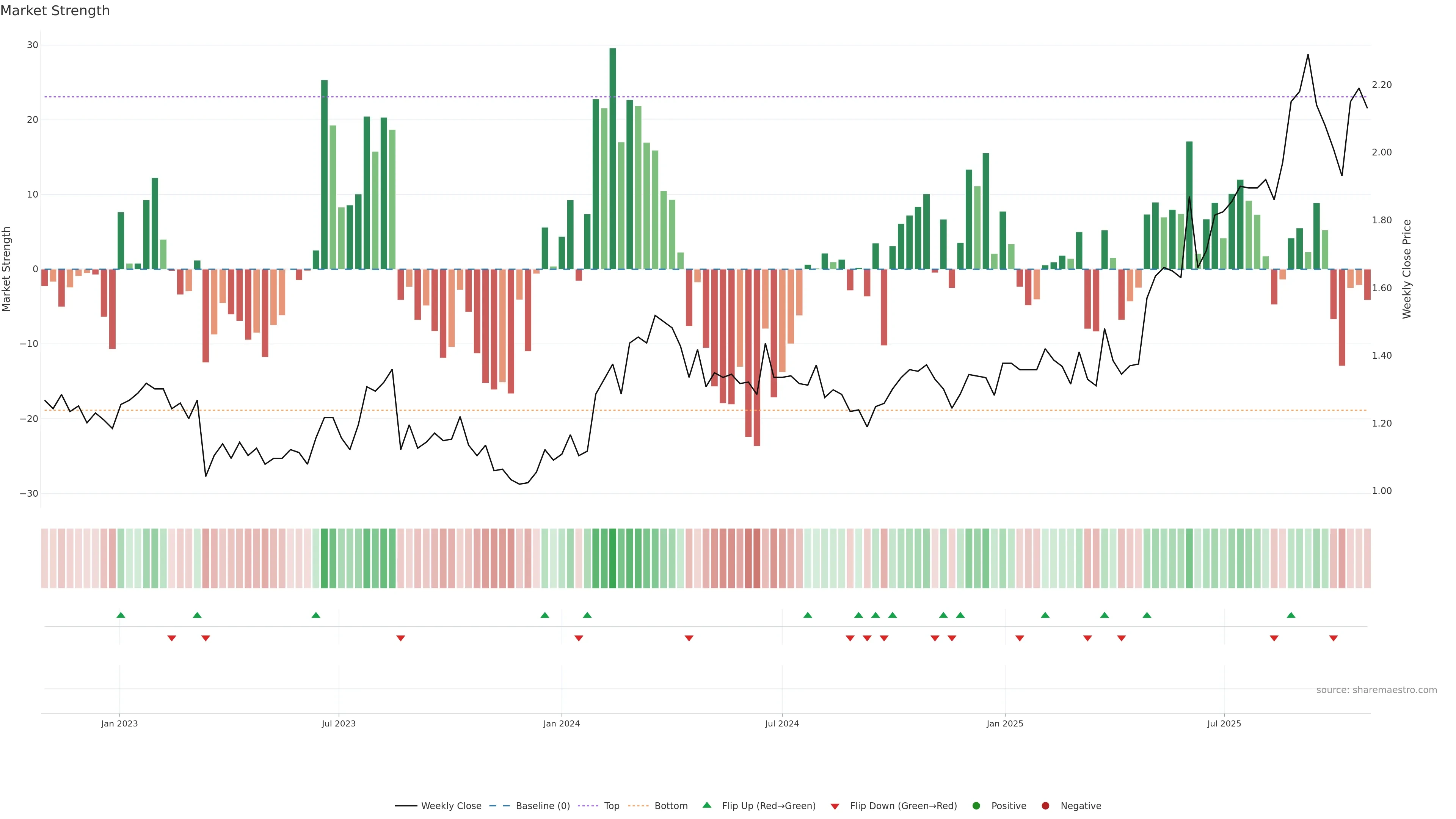
Task: Click the red Negative legend dot
Action: point(1045,806)
